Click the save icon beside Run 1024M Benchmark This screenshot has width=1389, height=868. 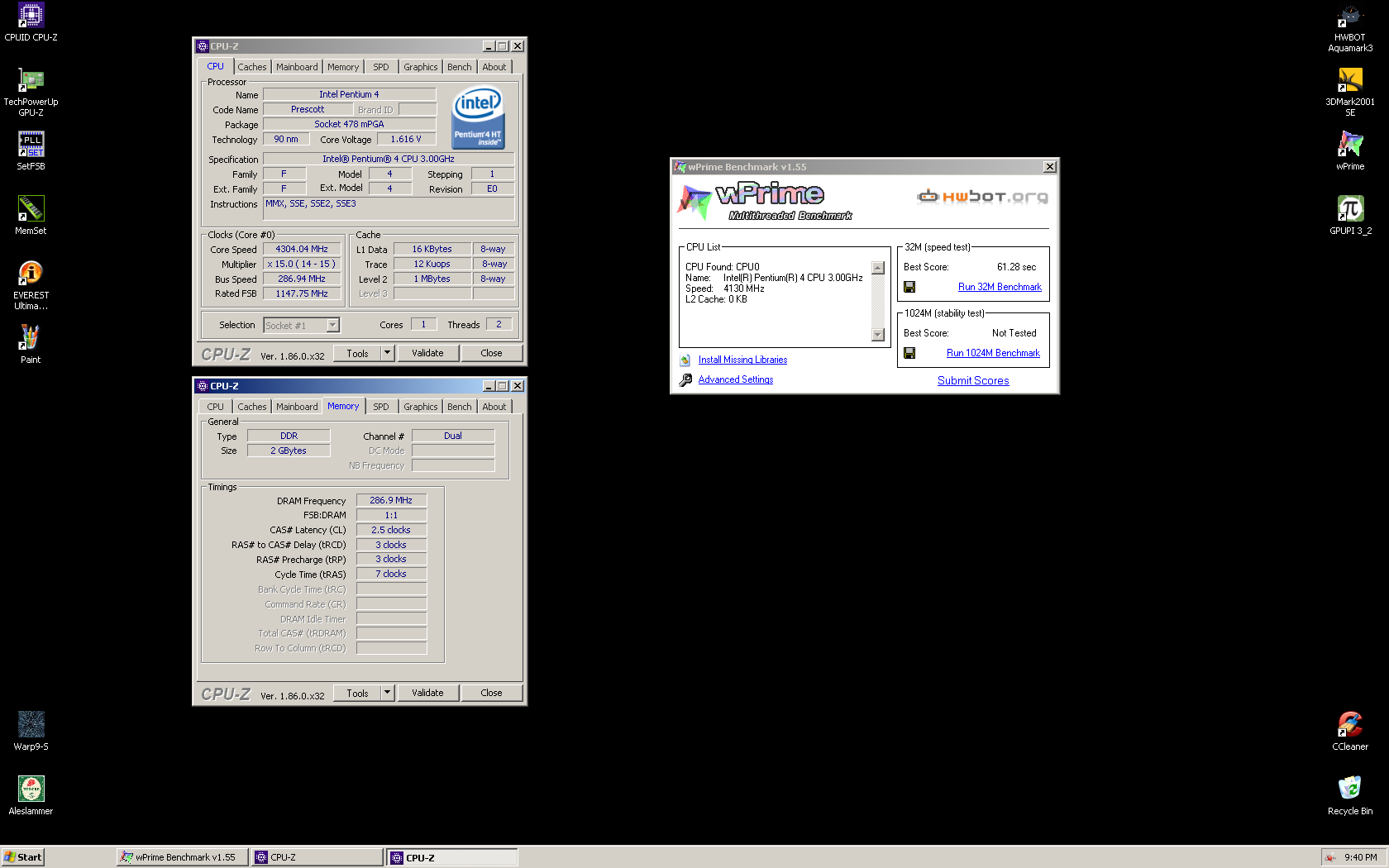coord(909,353)
